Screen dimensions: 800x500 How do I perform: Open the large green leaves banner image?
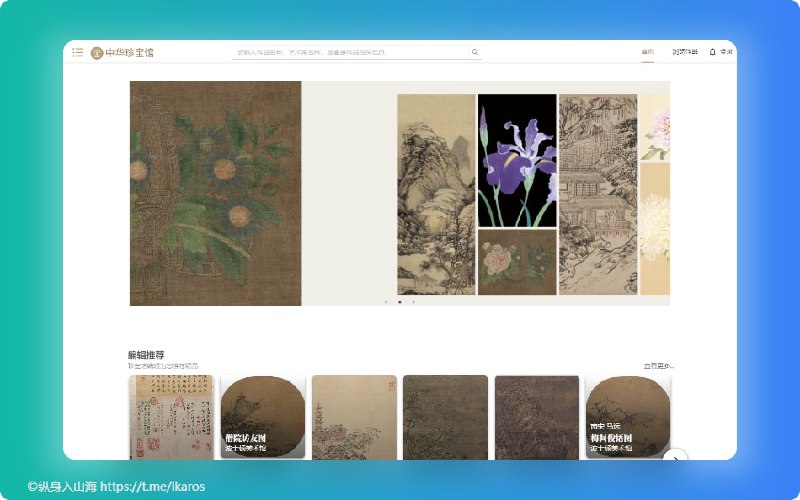[x=215, y=193]
